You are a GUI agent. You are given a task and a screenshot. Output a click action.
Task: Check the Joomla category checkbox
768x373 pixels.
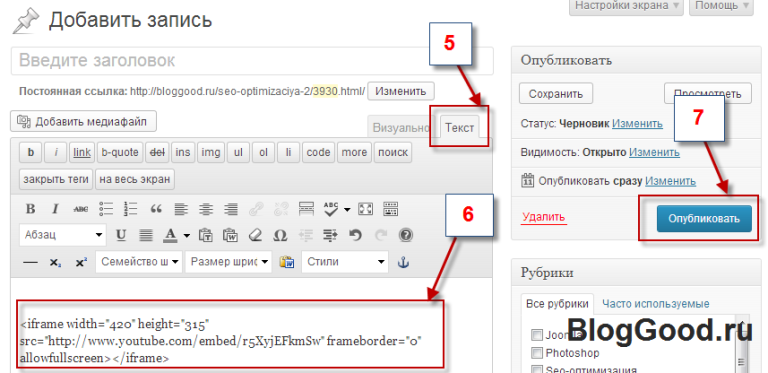(x=537, y=335)
